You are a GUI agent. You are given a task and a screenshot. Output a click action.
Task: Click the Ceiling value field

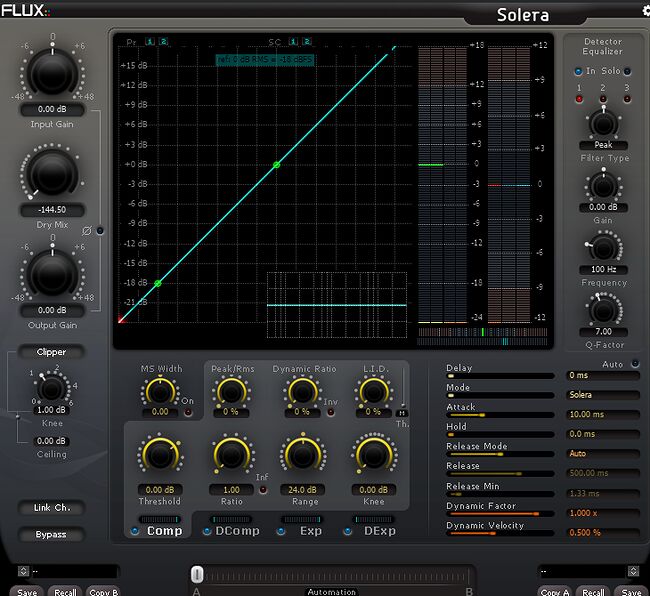(51, 441)
